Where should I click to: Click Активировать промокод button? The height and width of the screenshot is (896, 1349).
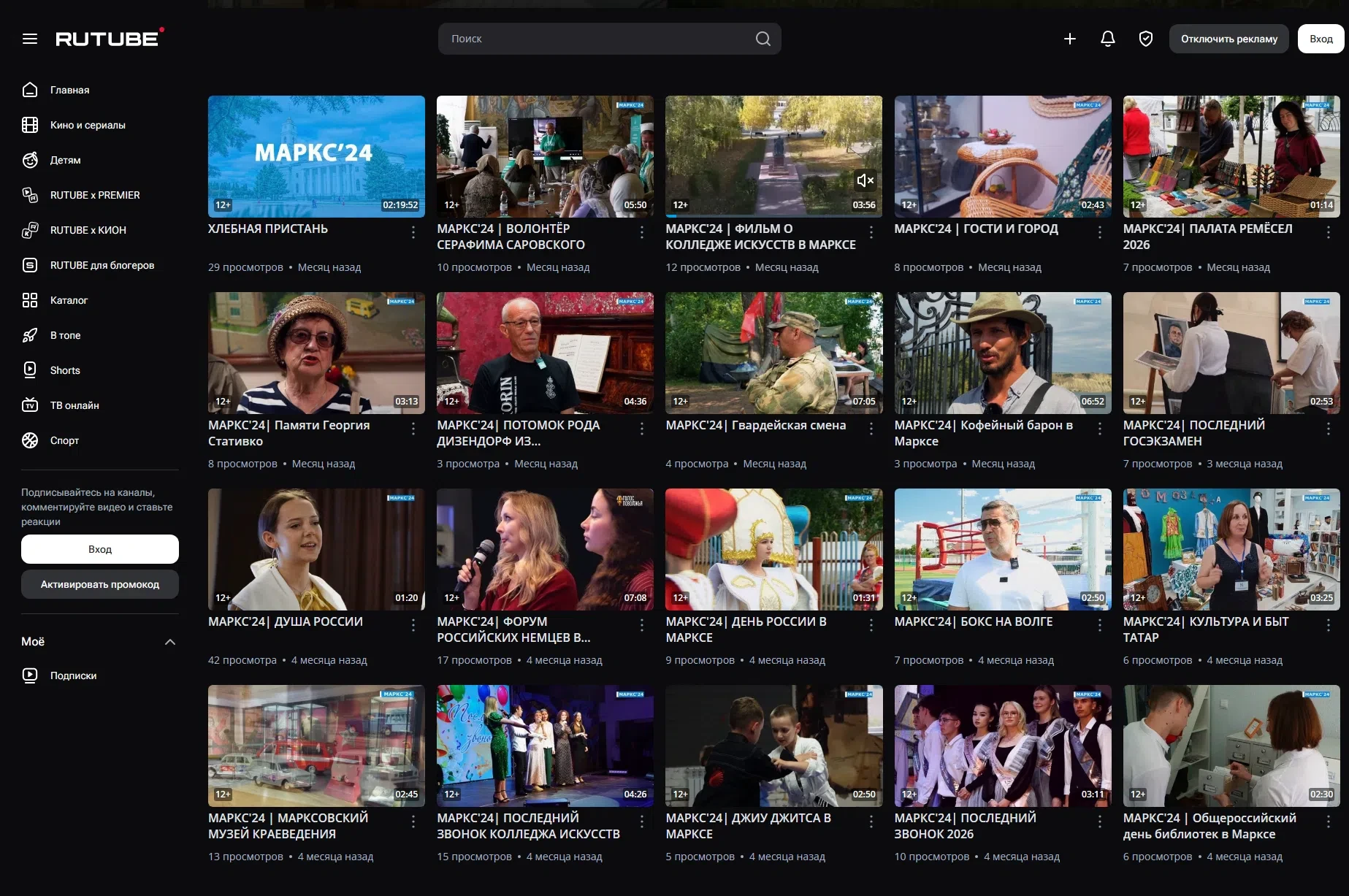(100, 584)
